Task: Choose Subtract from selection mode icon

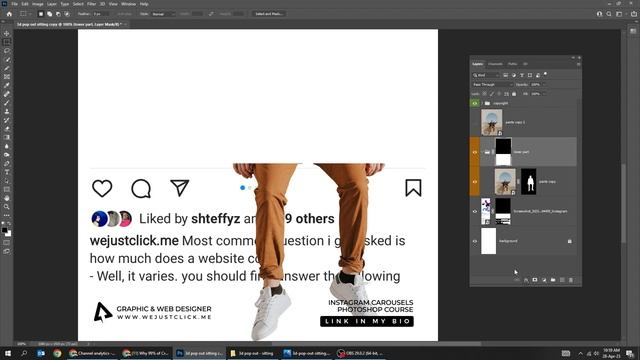Action: (58, 14)
